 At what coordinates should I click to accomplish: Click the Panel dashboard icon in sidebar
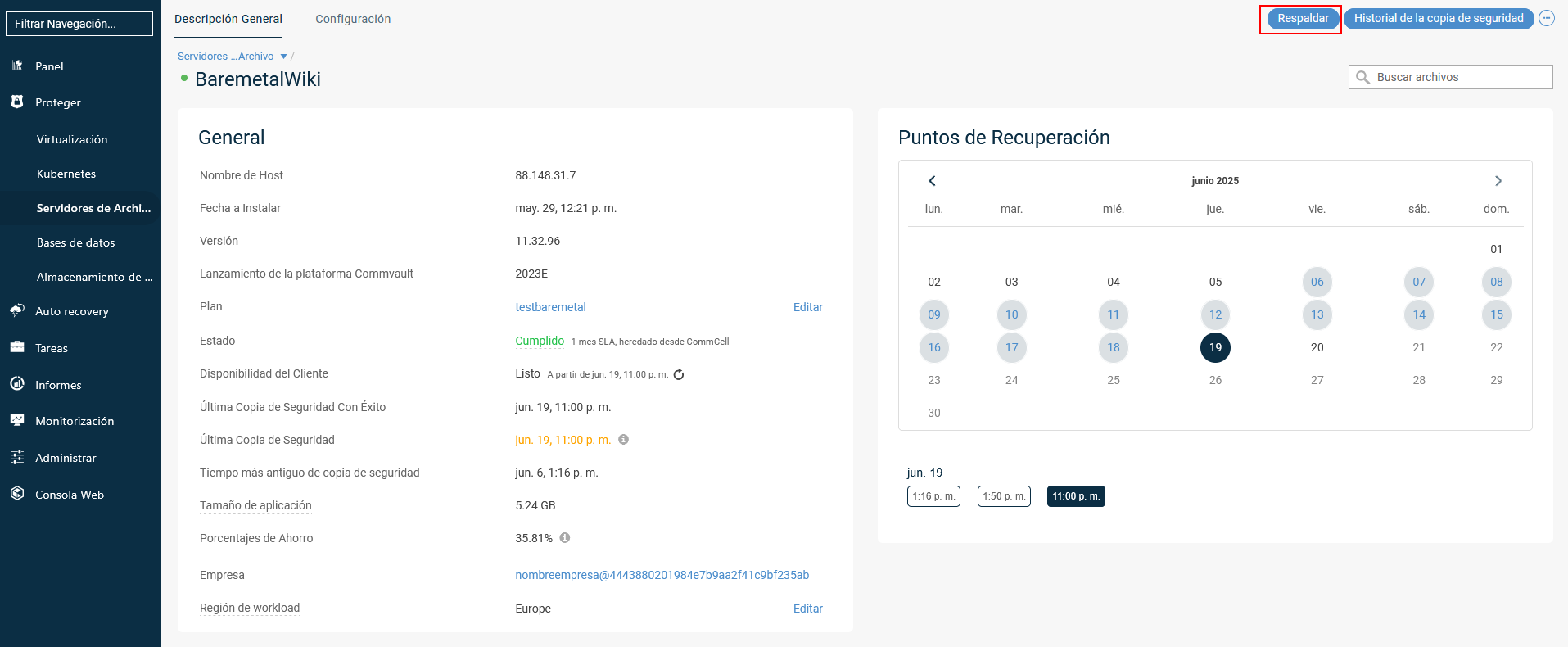pos(17,66)
